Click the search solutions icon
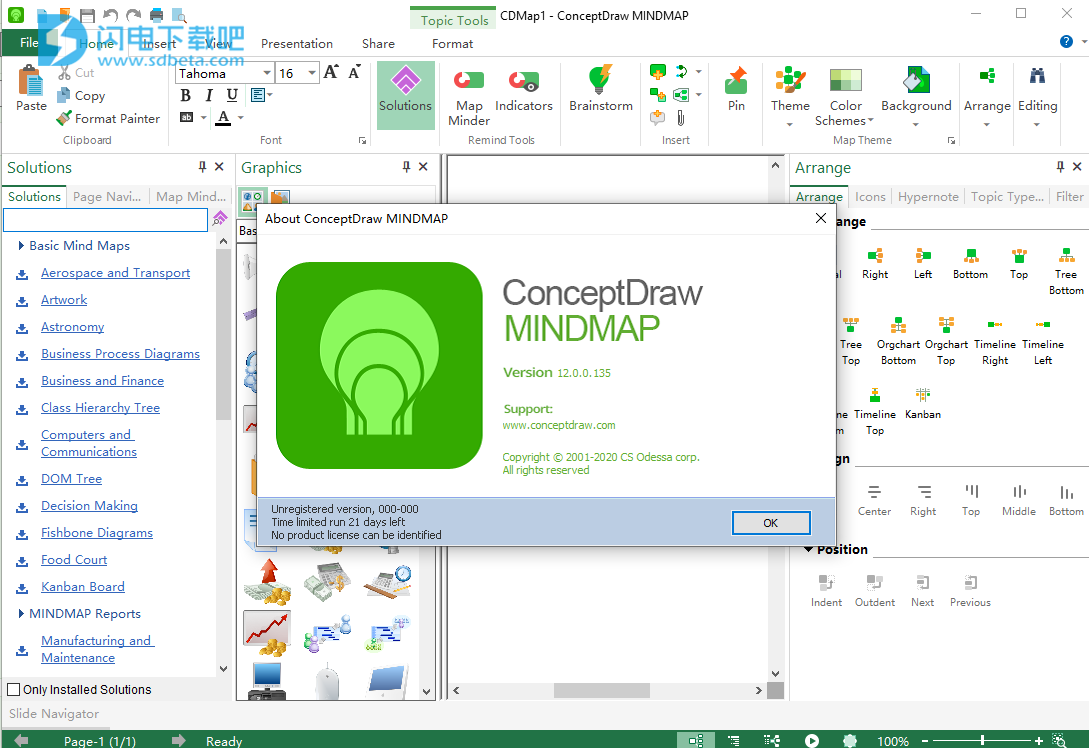This screenshot has height=748, width=1089. click(x=220, y=219)
